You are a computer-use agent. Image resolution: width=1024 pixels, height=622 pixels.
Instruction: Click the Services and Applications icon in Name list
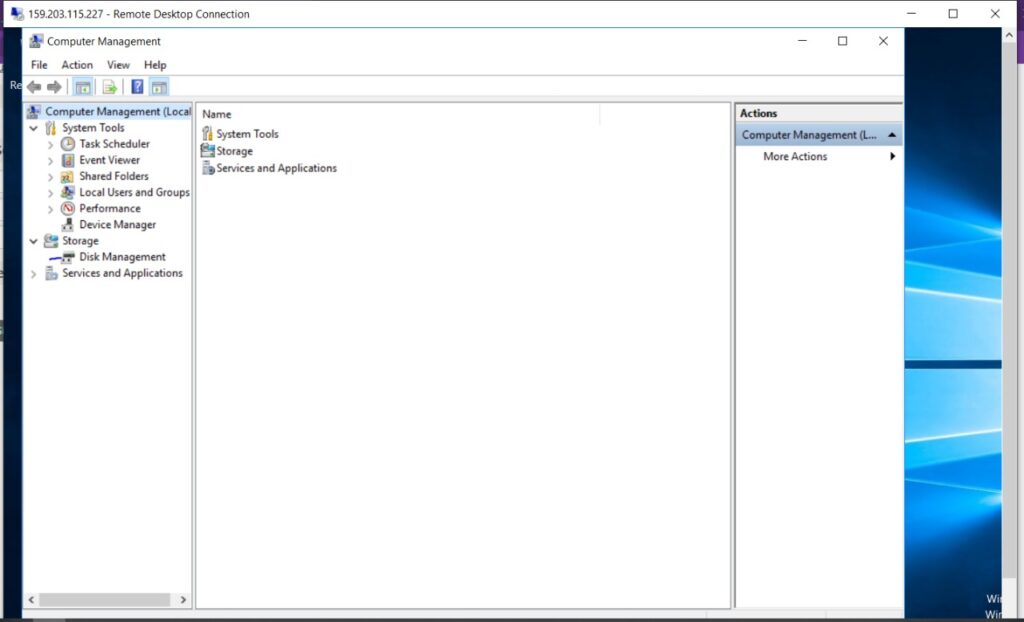click(208, 169)
